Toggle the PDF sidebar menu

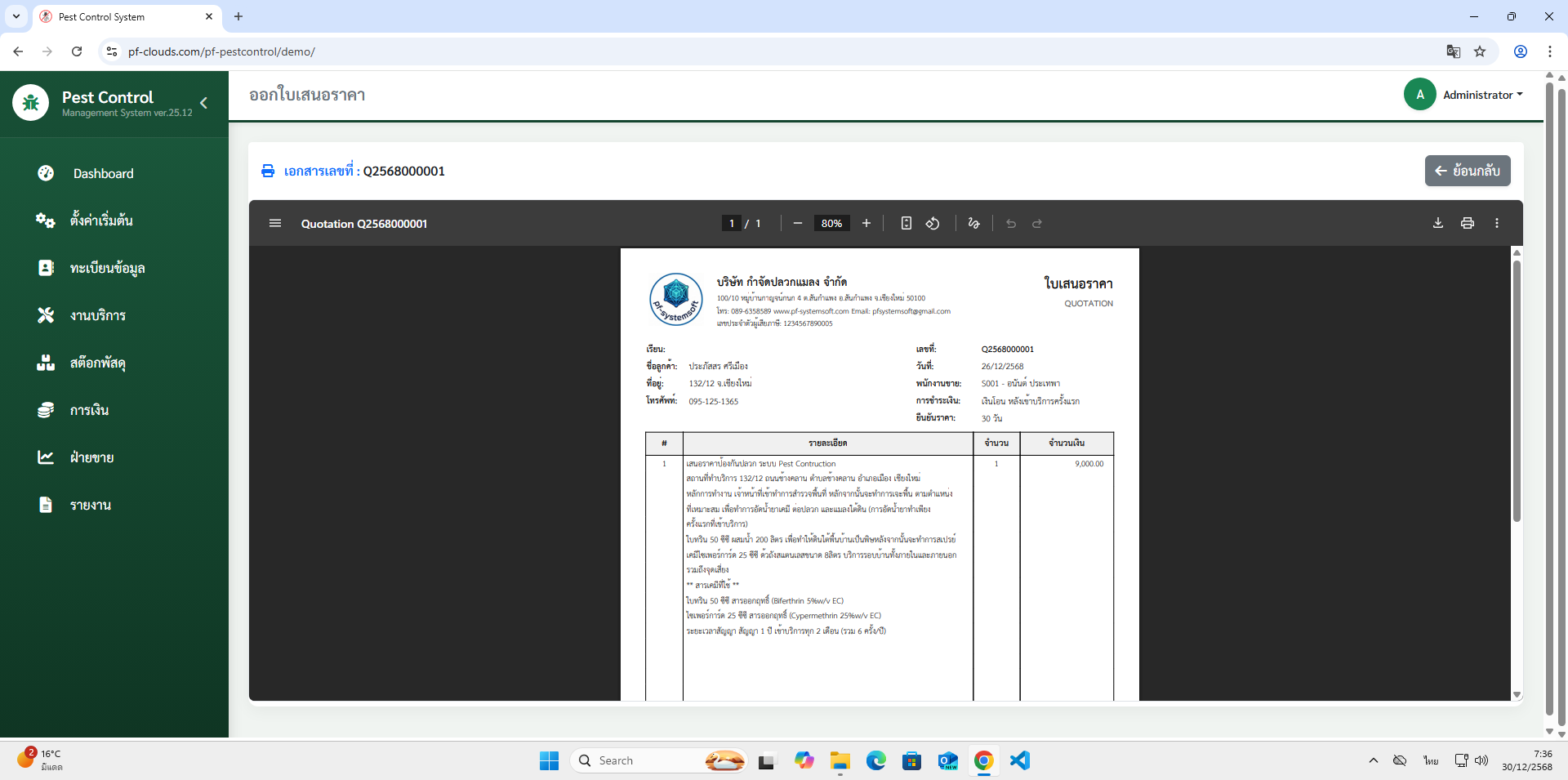click(x=275, y=223)
